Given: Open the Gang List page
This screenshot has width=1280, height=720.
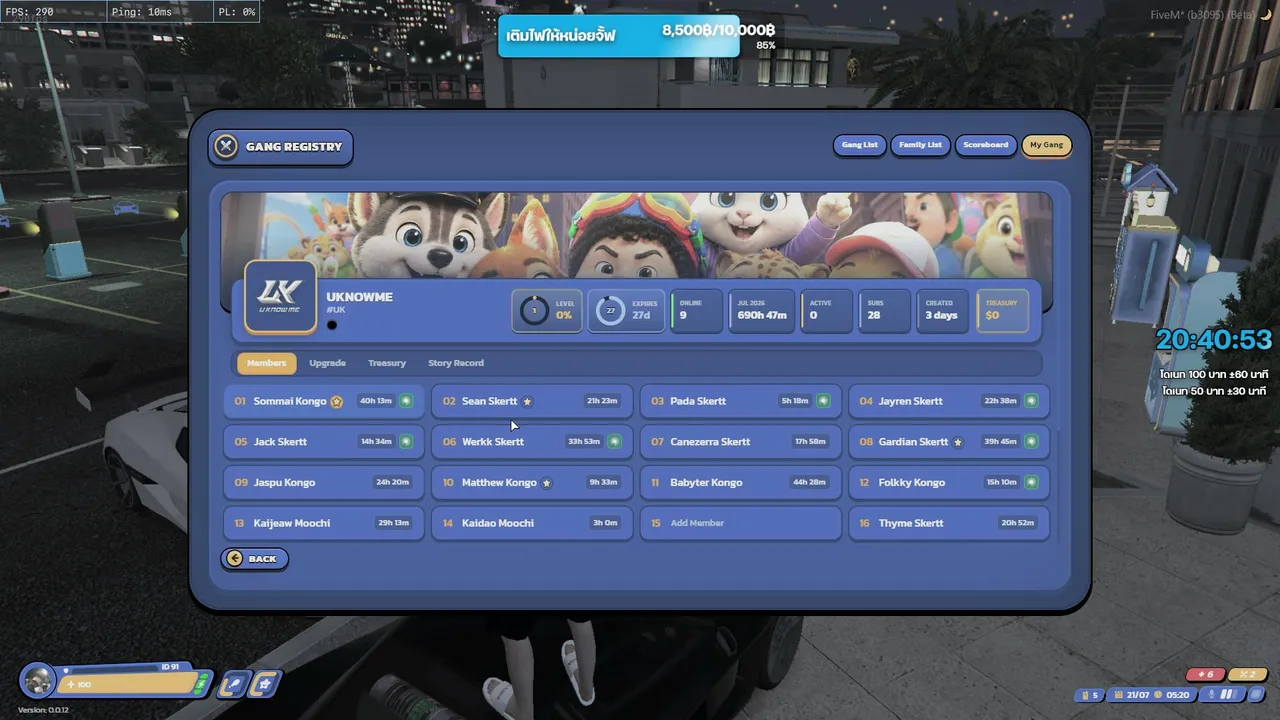Looking at the screenshot, I should coord(860,145).
